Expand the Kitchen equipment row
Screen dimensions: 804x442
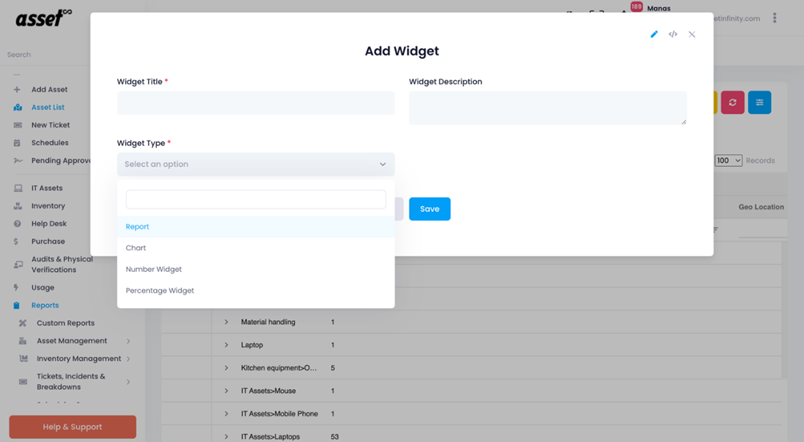(x=226, y=368)
